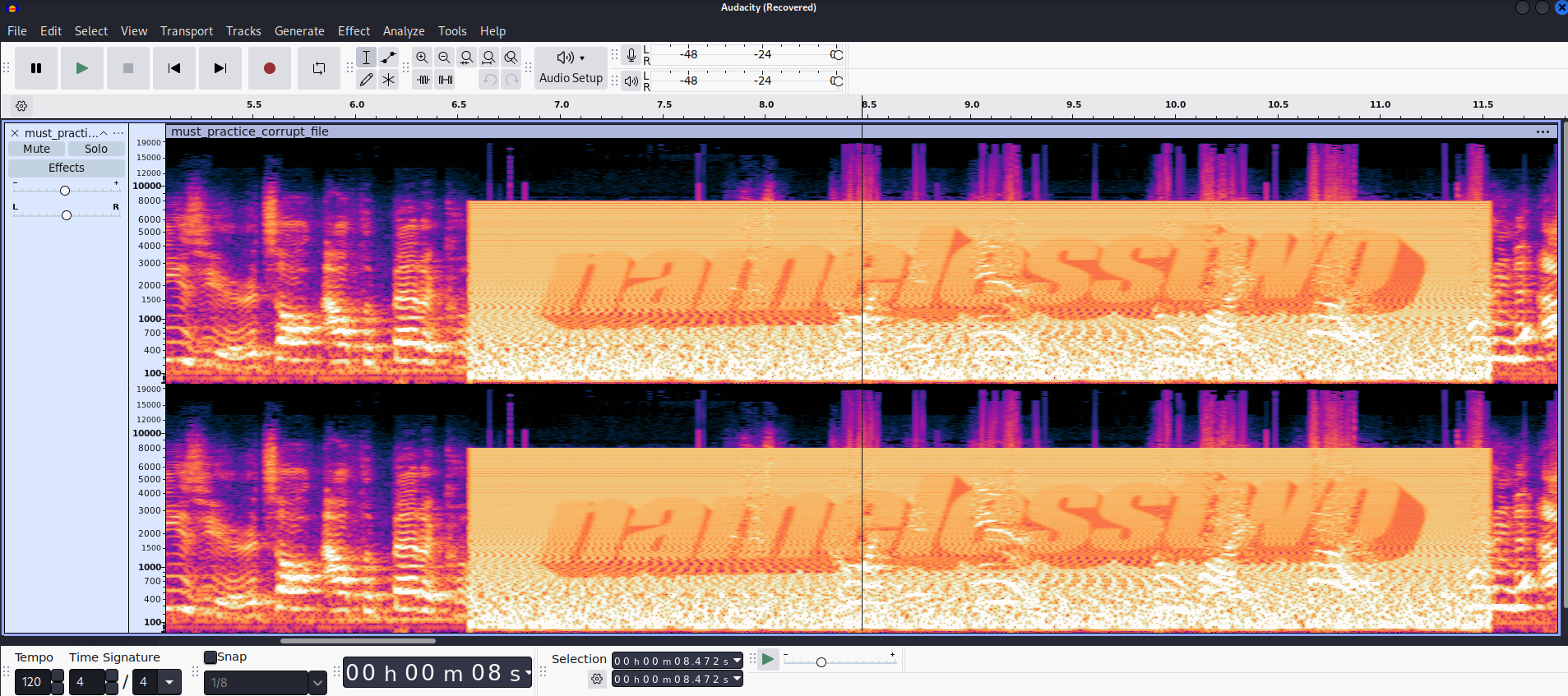Open the track name dropdown menu
This screenshot has width=1568, height=696.
(119, 133)
